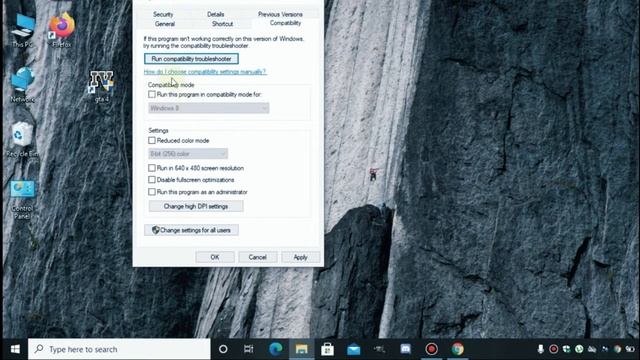Enable Run in 640 x 480 screen resolution
This screenshot has width=640, height=360.
coord(152,168)
